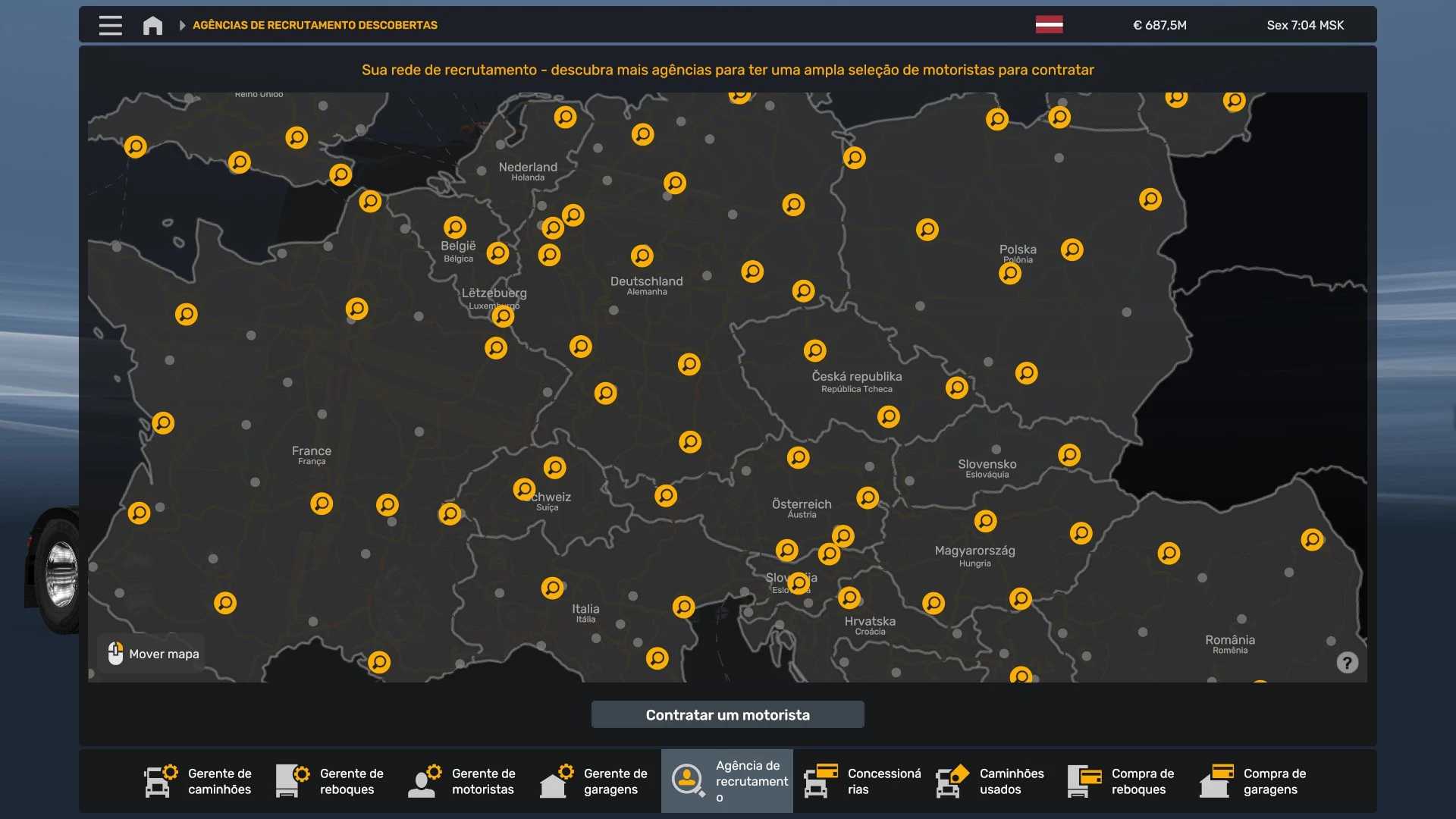Open the hamburger main menu
Viewport: 1456px width, 819px height.
coord(110,25)
